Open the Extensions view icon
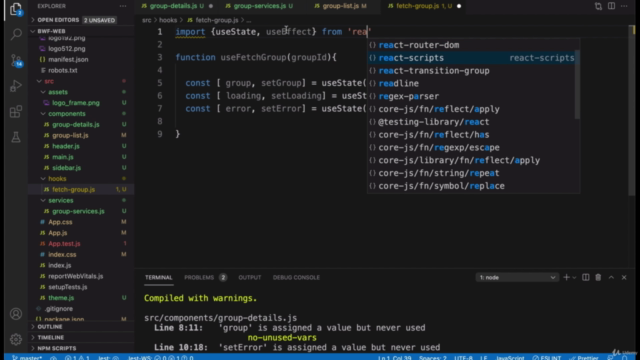The height and width of the screenshot is (360, 640). [16, 111]
